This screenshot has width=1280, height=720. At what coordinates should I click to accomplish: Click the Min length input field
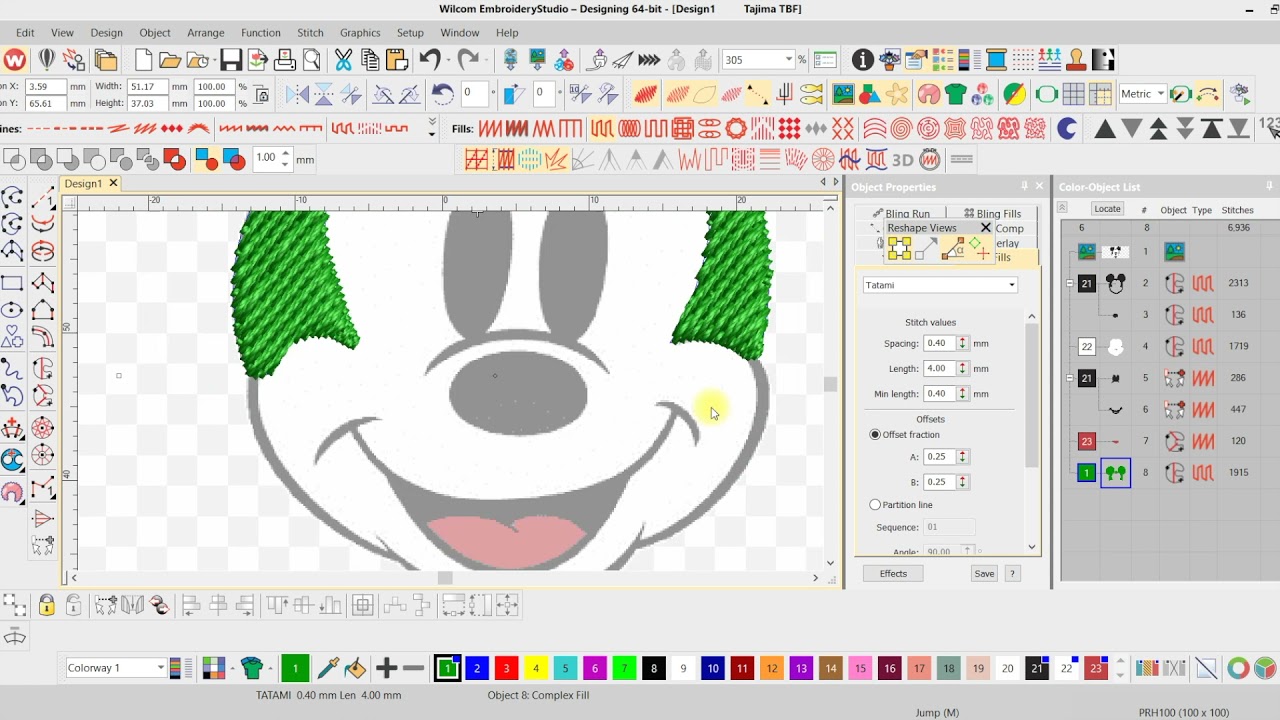940,394
